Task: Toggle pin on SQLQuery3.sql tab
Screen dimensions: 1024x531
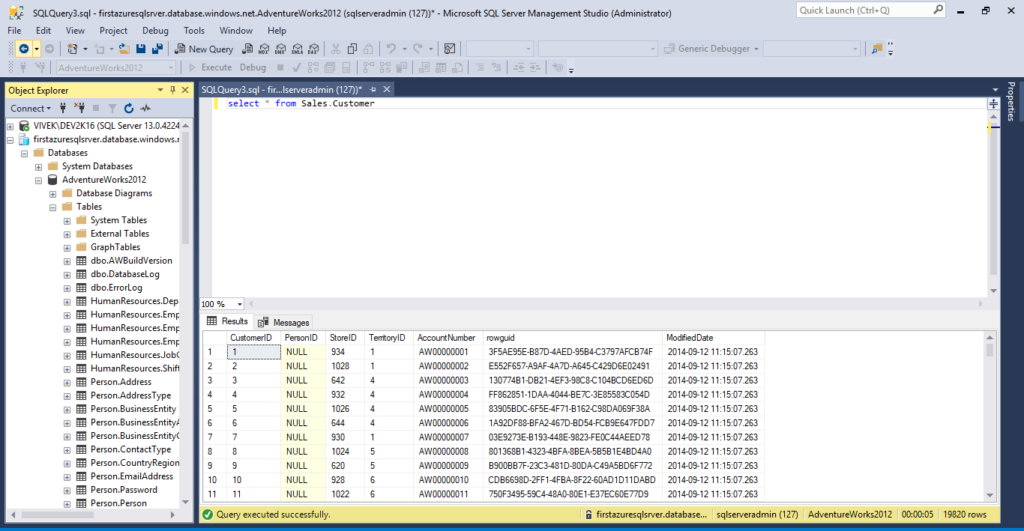Action: [x=373, y=89]
